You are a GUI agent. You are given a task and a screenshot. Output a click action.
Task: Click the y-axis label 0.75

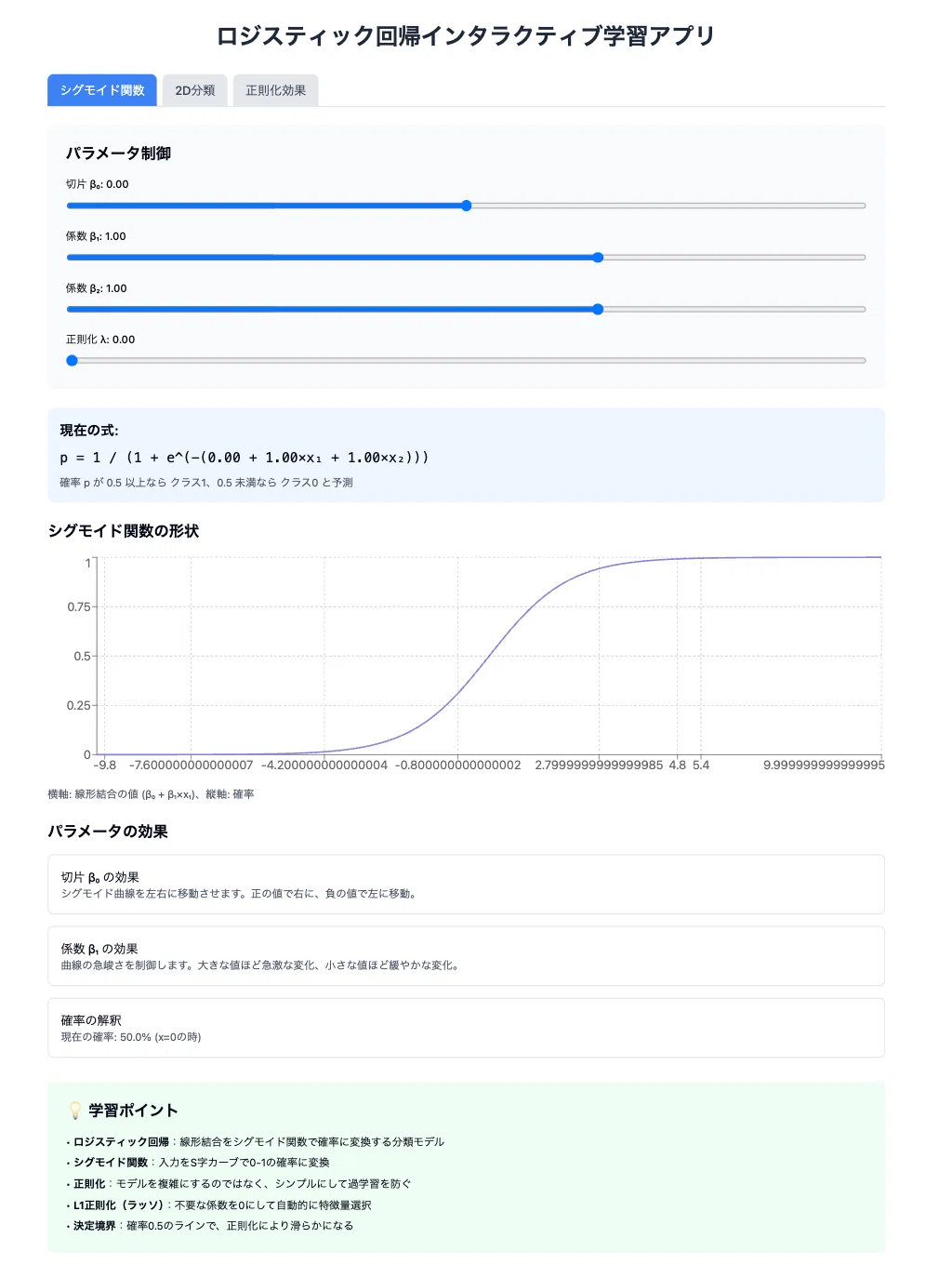coord(79,606)
